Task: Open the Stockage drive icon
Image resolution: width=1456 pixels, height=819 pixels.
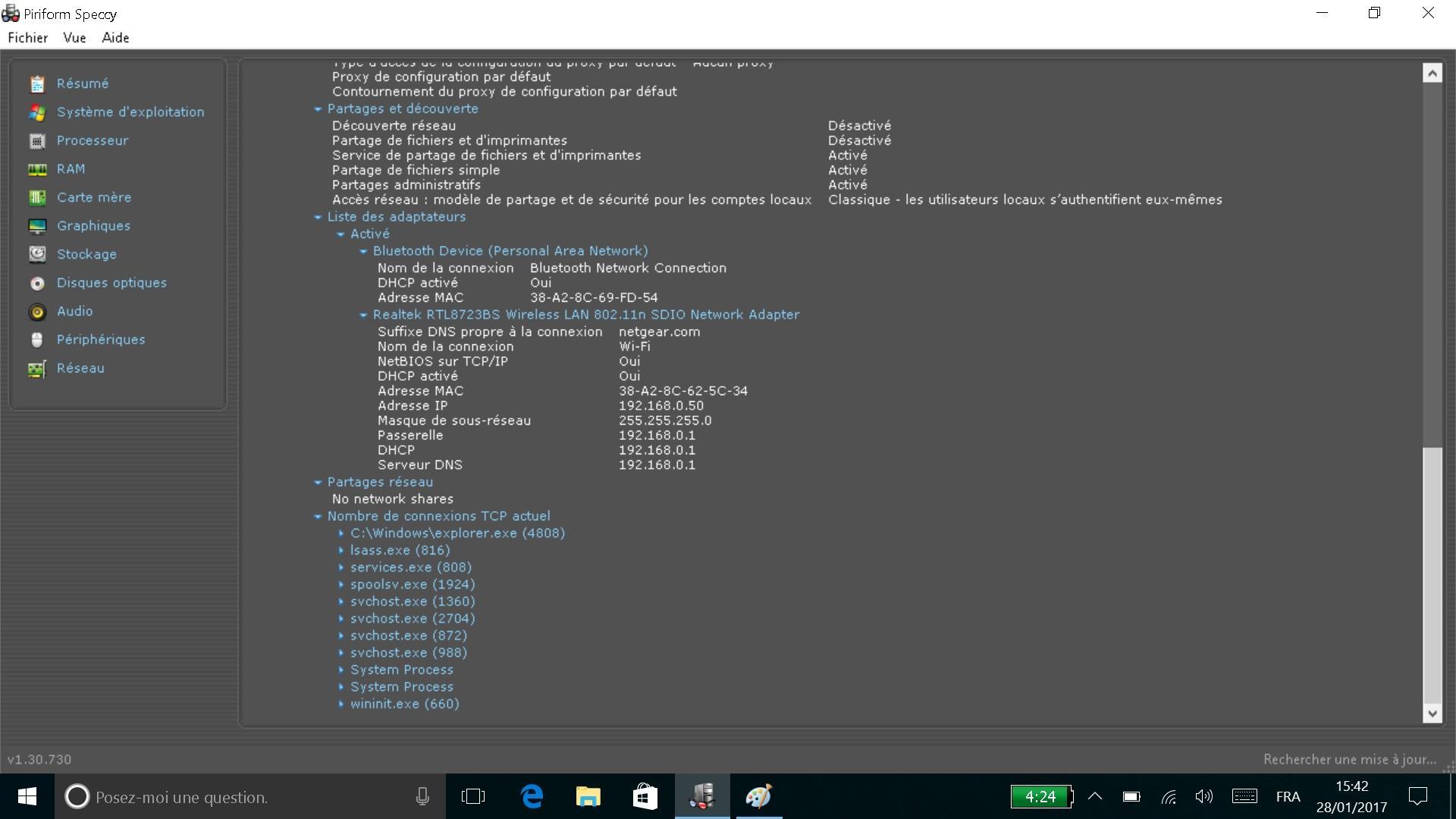Action: 37,254
